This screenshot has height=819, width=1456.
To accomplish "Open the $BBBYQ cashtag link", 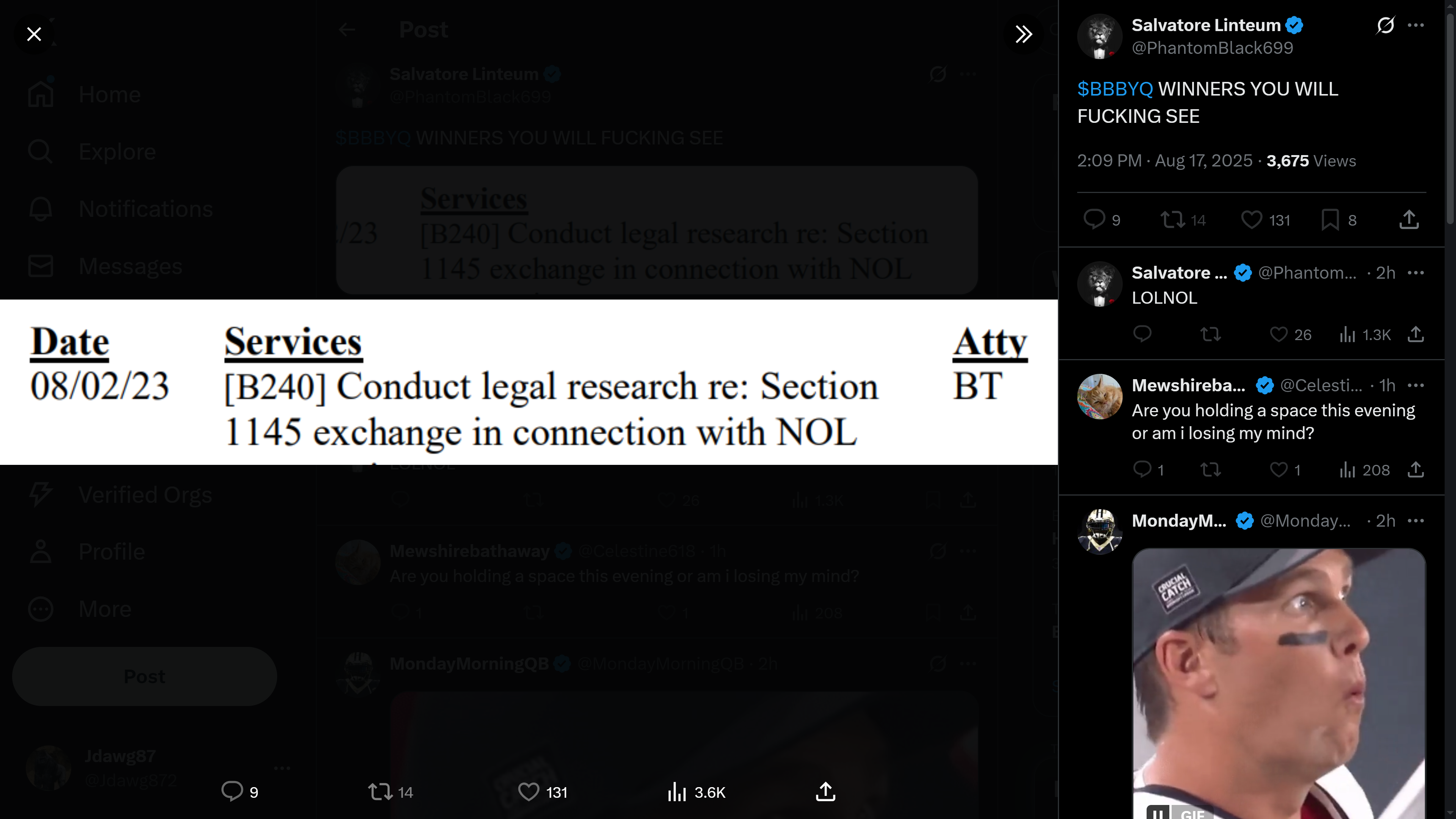I will [x=1115, y=89].
